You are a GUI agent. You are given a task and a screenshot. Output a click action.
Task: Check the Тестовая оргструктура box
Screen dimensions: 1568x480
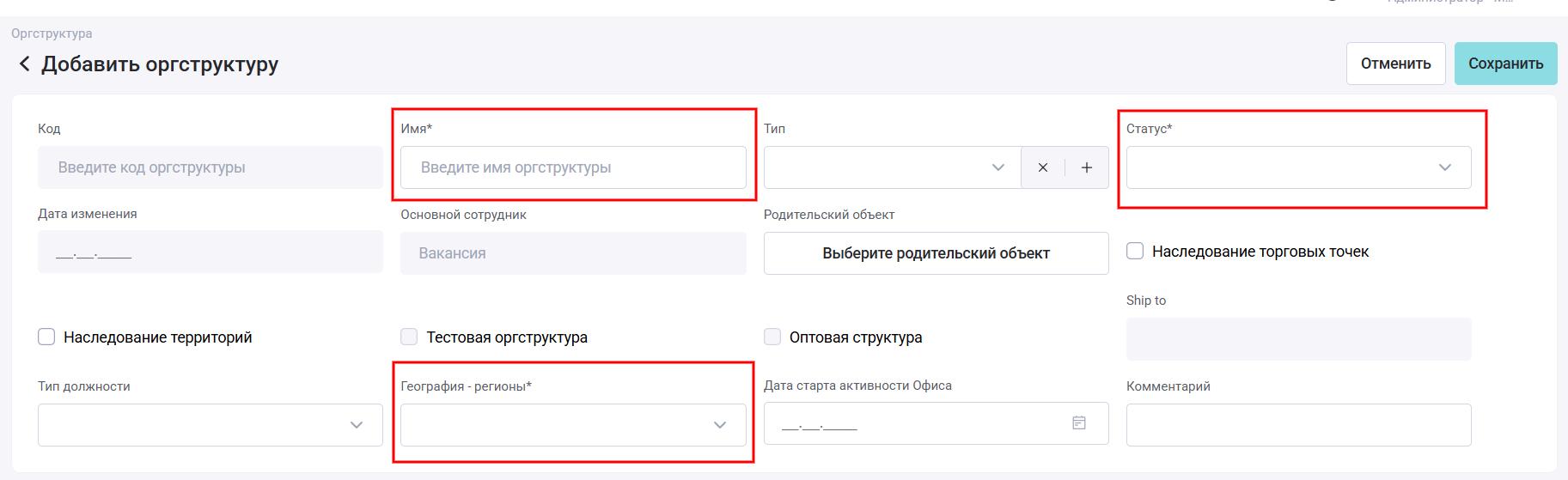[x=409, y=337]
